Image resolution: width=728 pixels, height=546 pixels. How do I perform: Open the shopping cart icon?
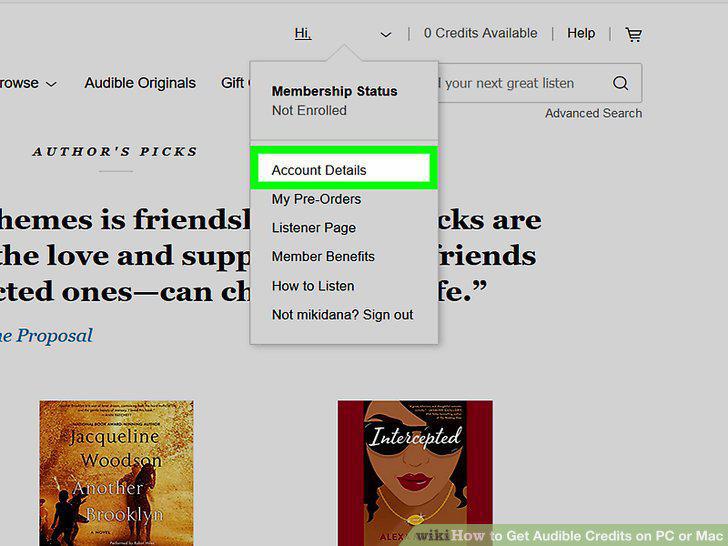pos(633,34)
